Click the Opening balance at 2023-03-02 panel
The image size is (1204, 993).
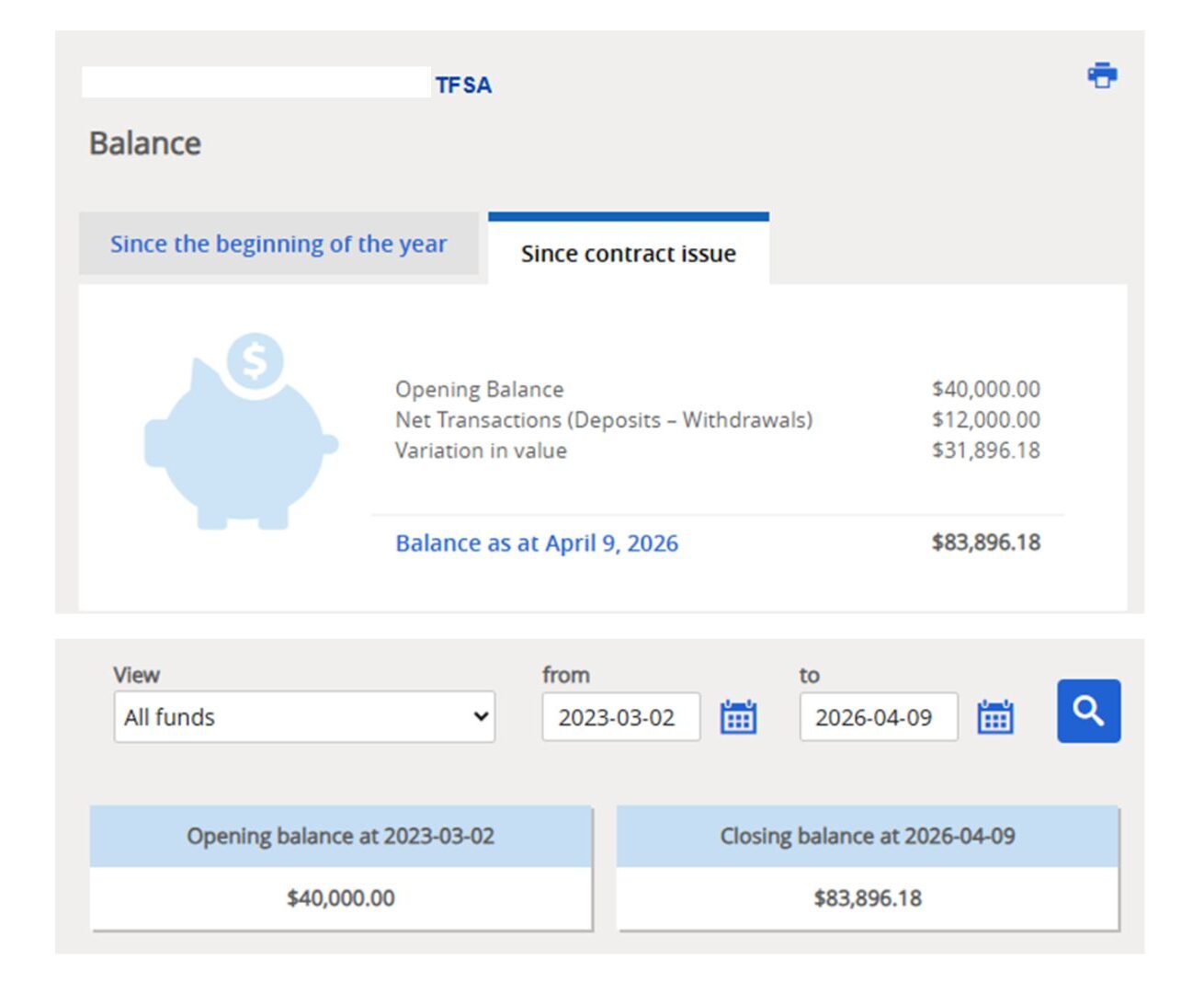coord(341,838)
